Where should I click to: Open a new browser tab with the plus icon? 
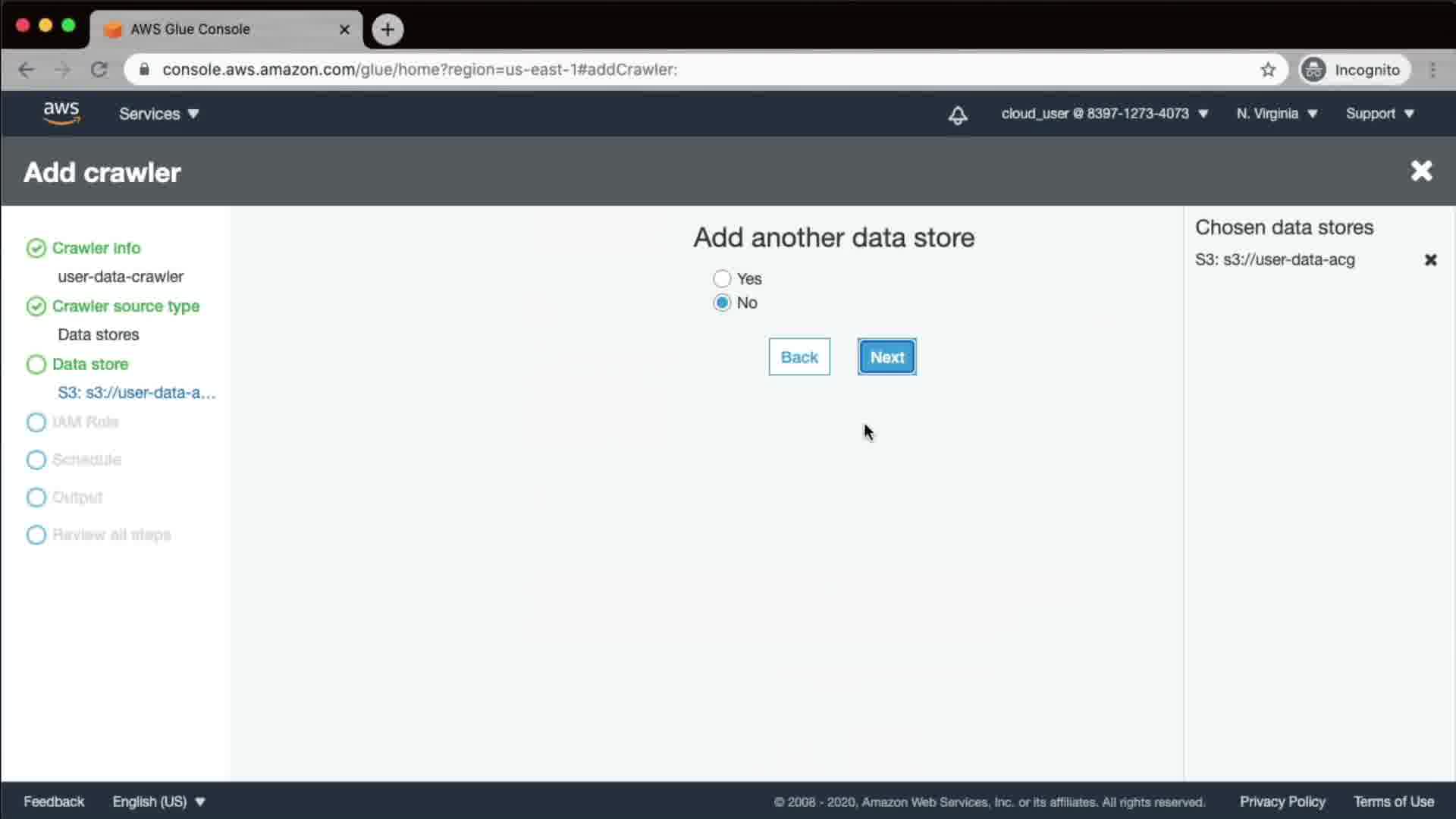click(388, 30)
